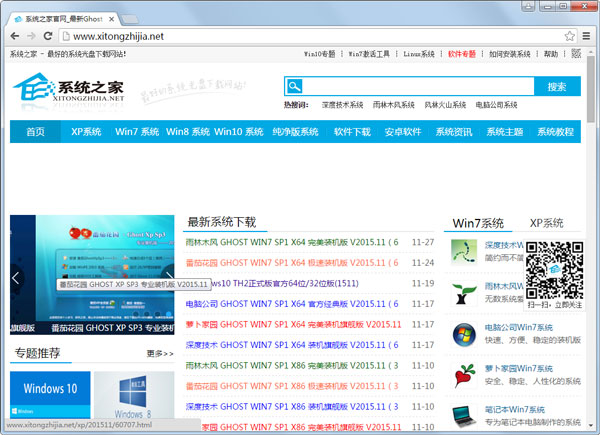Click the magnifier icon in the search box
600x435 pixels.
click(x=294, y=86)
